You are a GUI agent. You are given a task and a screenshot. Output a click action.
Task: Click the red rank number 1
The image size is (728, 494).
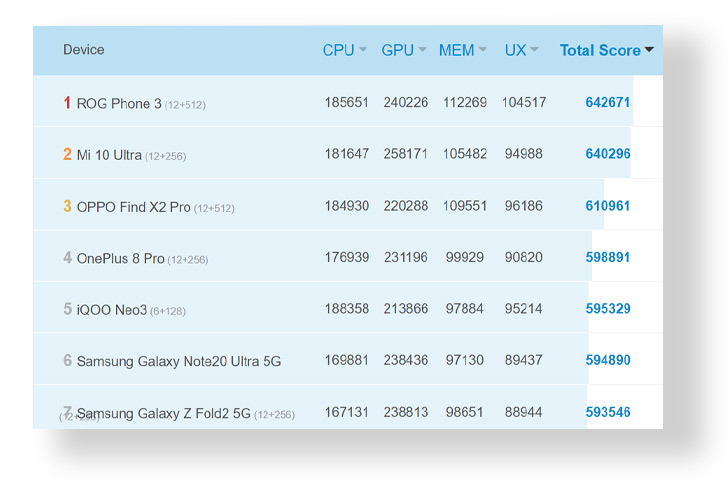[67, 103]
